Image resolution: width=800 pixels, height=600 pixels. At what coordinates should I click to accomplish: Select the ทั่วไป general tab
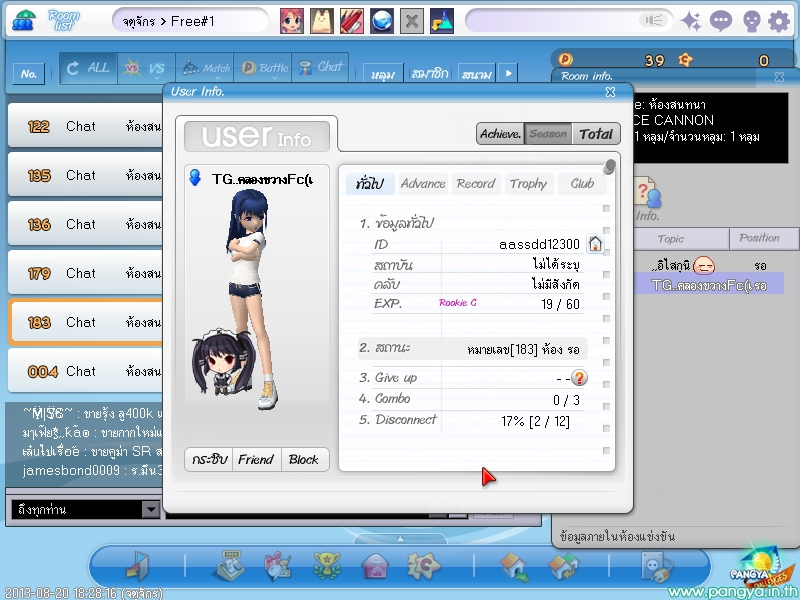coord(370,184)
